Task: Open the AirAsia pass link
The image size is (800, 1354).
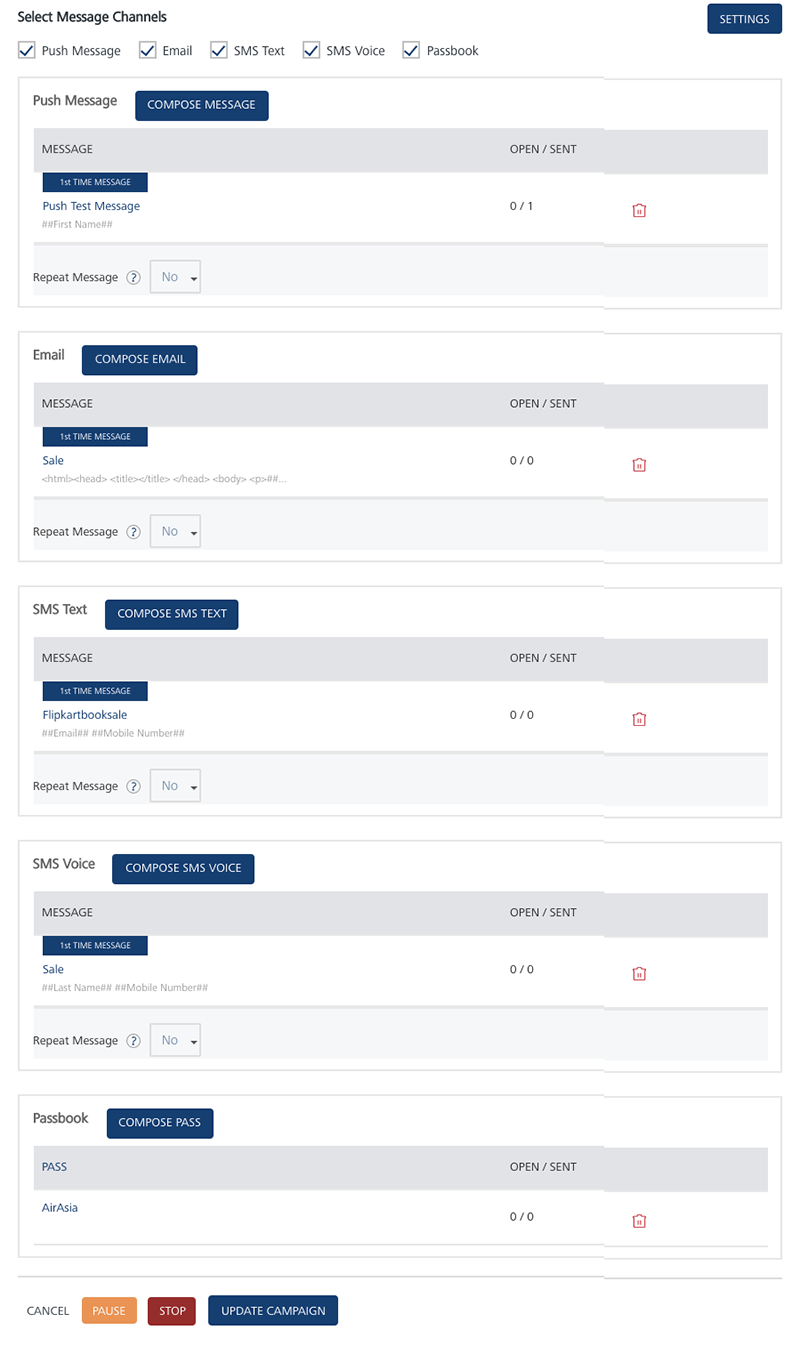Action: pyautogui.click(x=60, y=1207)
